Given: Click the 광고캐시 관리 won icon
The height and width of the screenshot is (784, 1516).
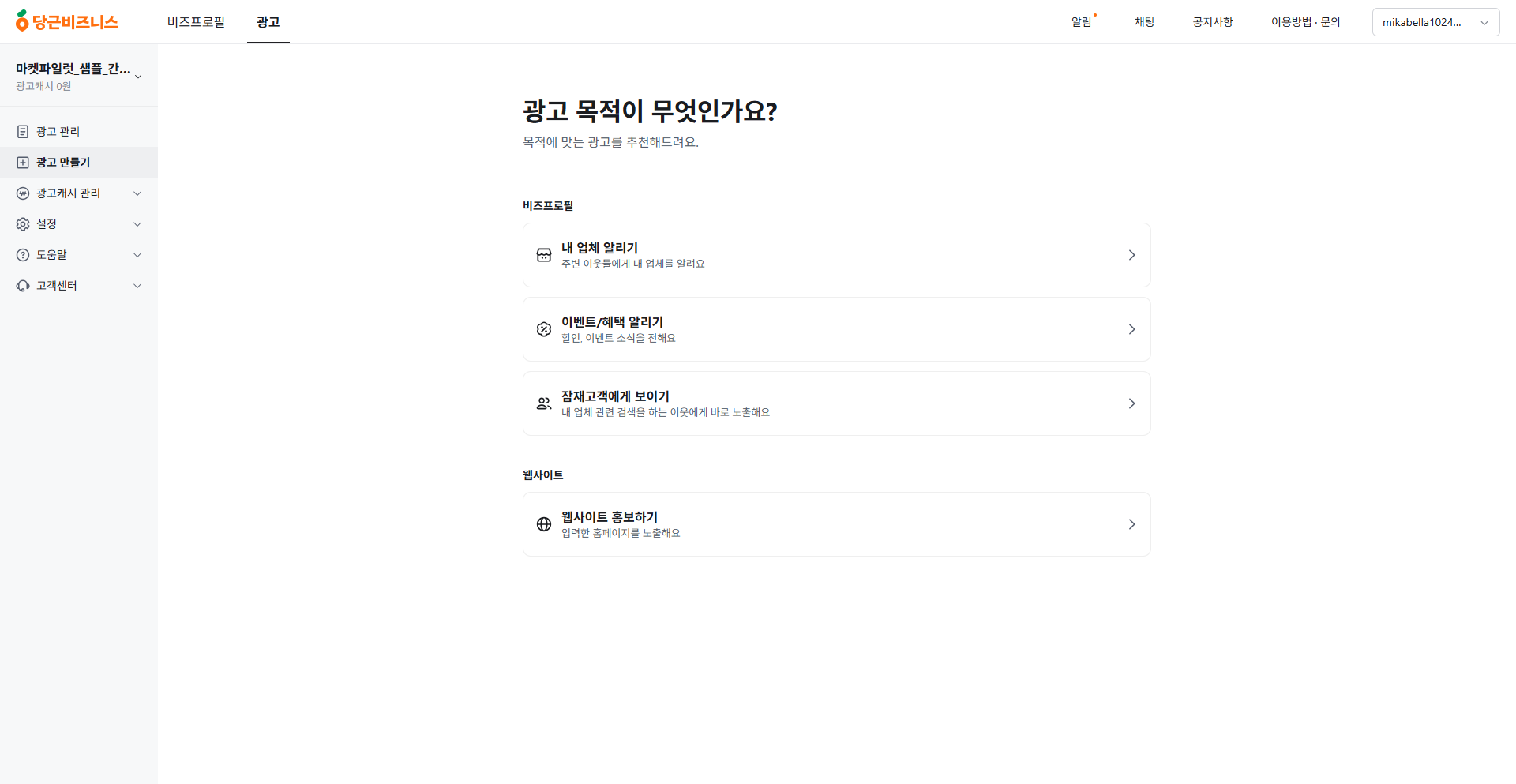Looking at the screenshot, I should tap(23, 193).
